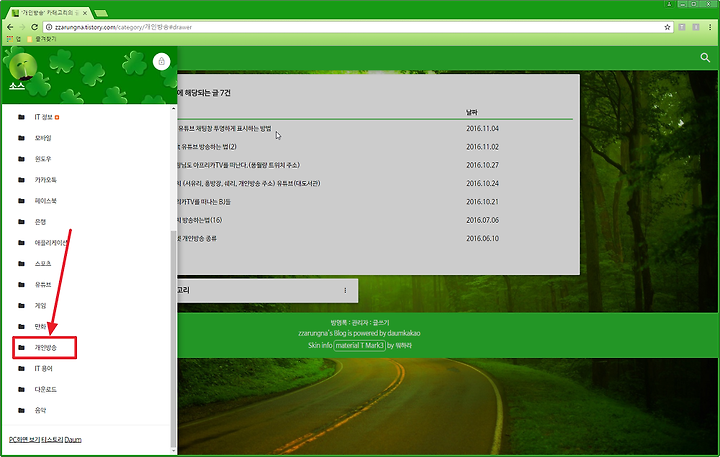This screenshot has height=457, width=720.
Task: Click the sidebar scrollbar down arrow
Action: (173, 451)
